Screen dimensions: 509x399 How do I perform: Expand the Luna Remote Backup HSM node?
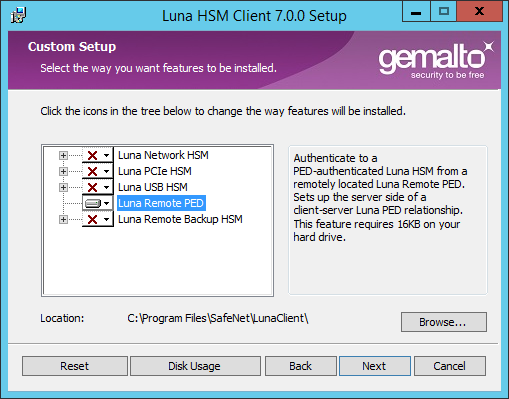tap(63, 219)
